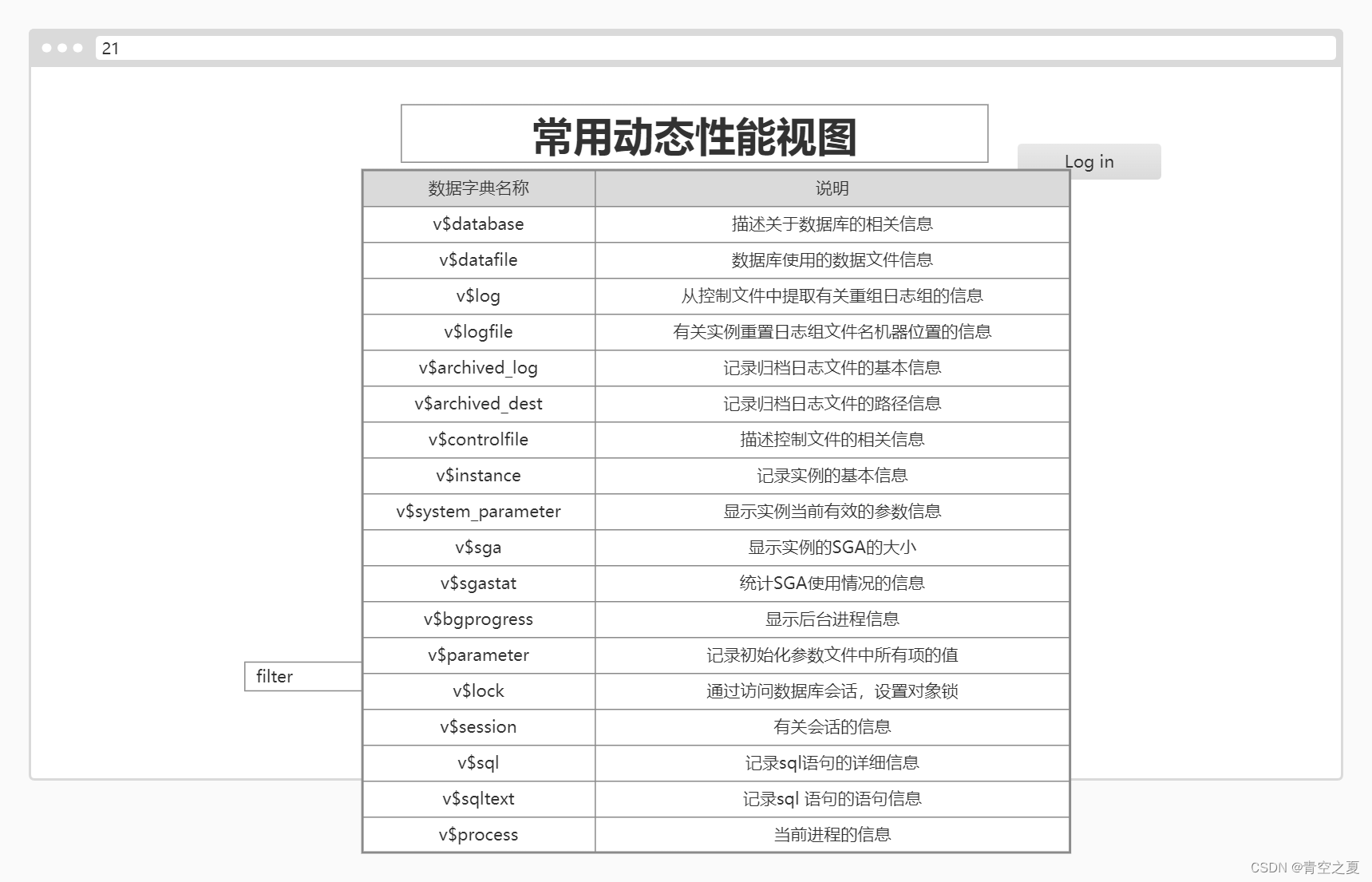Select the v$system_parameter cell

pyautogui.click(x=479, y=512)
